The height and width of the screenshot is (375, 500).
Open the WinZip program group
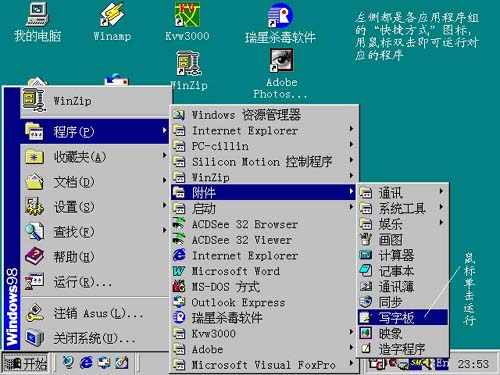click(x=264, y=177)
